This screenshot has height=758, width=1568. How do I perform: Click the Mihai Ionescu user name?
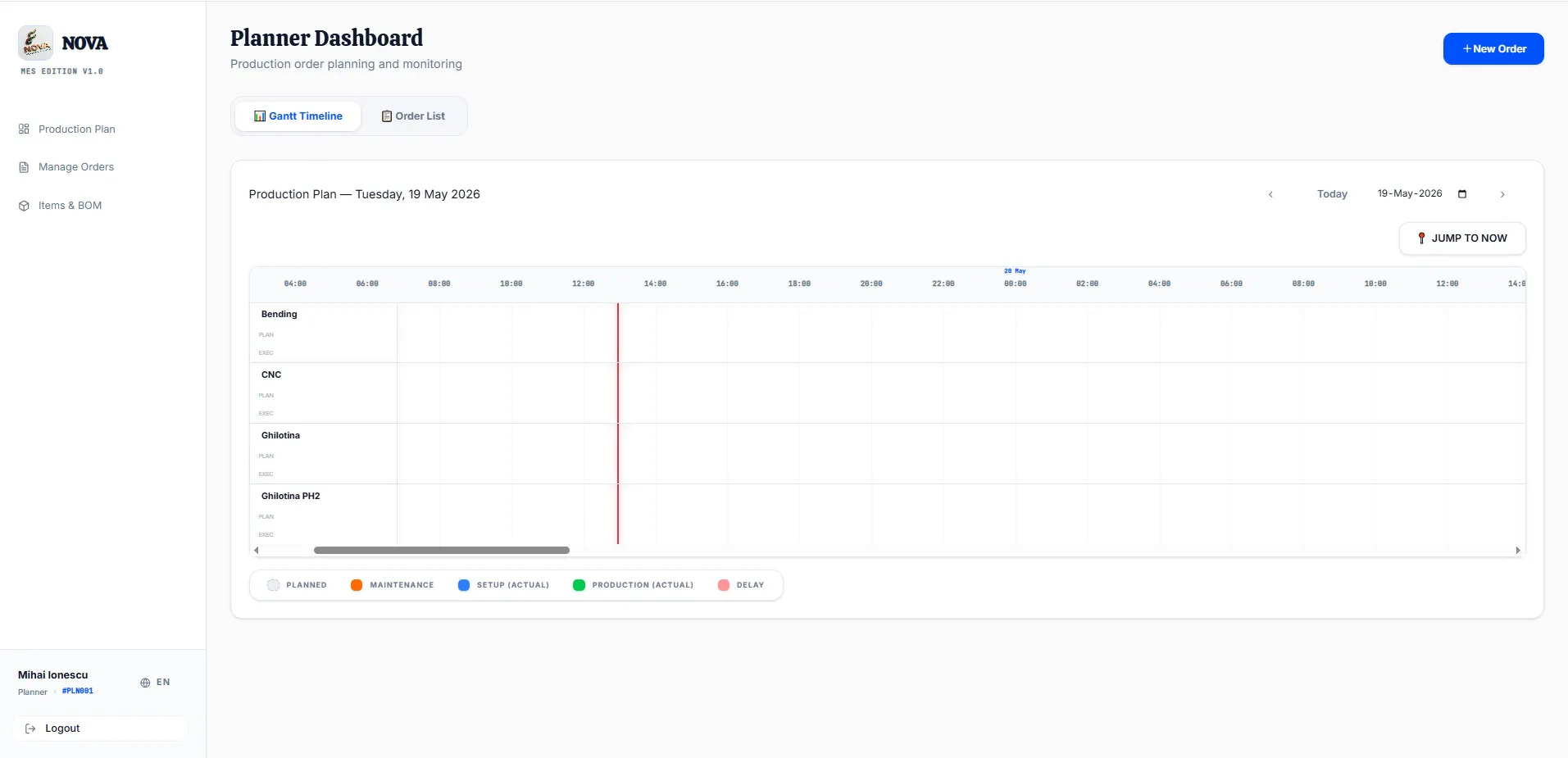coord(53,675)
